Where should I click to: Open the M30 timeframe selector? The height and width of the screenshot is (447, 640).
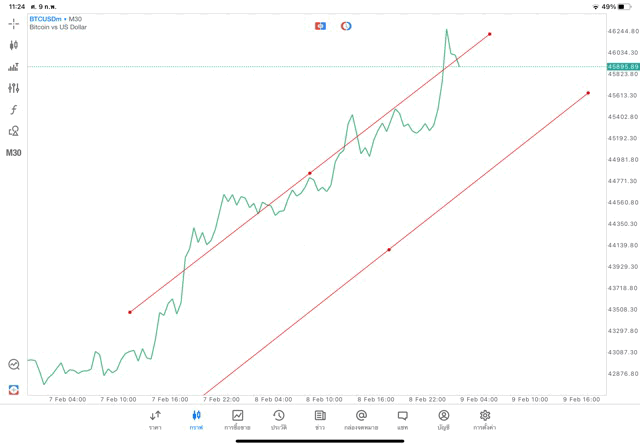pos(13,153)
